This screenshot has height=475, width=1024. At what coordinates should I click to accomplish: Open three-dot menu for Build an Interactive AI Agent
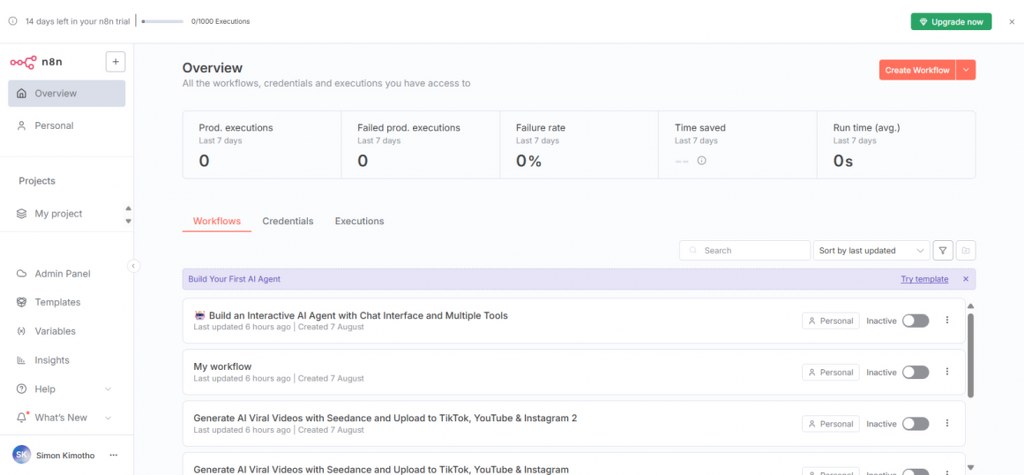click(x=947, y=320)
